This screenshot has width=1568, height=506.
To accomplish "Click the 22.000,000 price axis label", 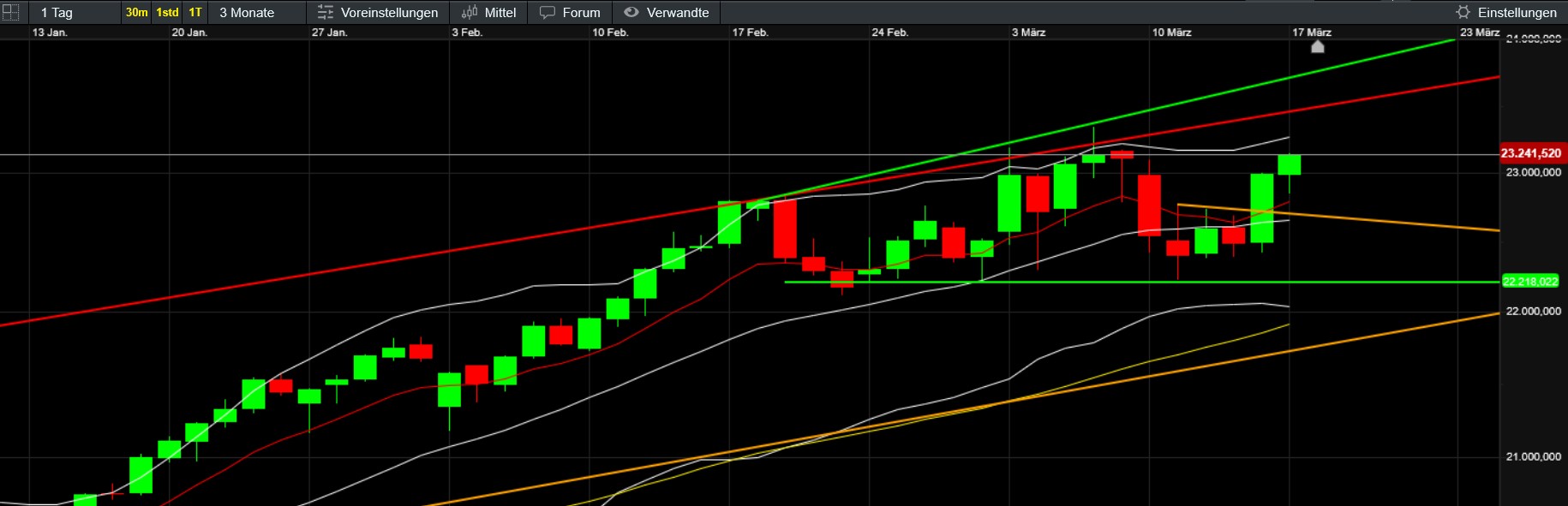I will point(1533,311).
